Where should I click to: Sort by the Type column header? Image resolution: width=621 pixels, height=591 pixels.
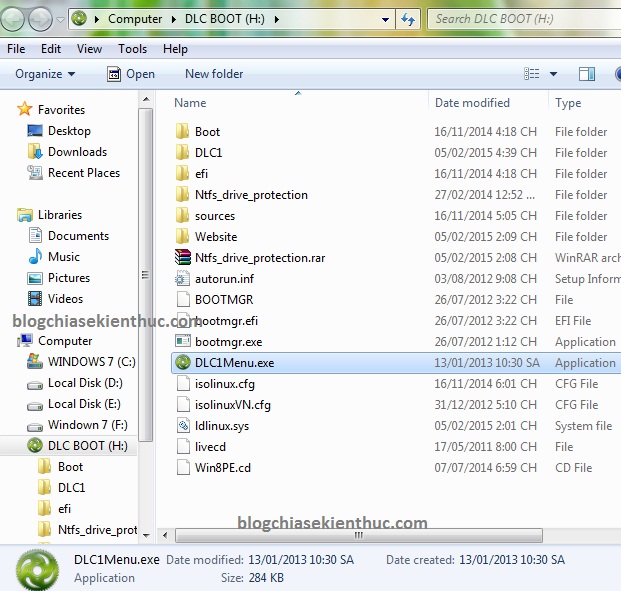click(568, 103)
